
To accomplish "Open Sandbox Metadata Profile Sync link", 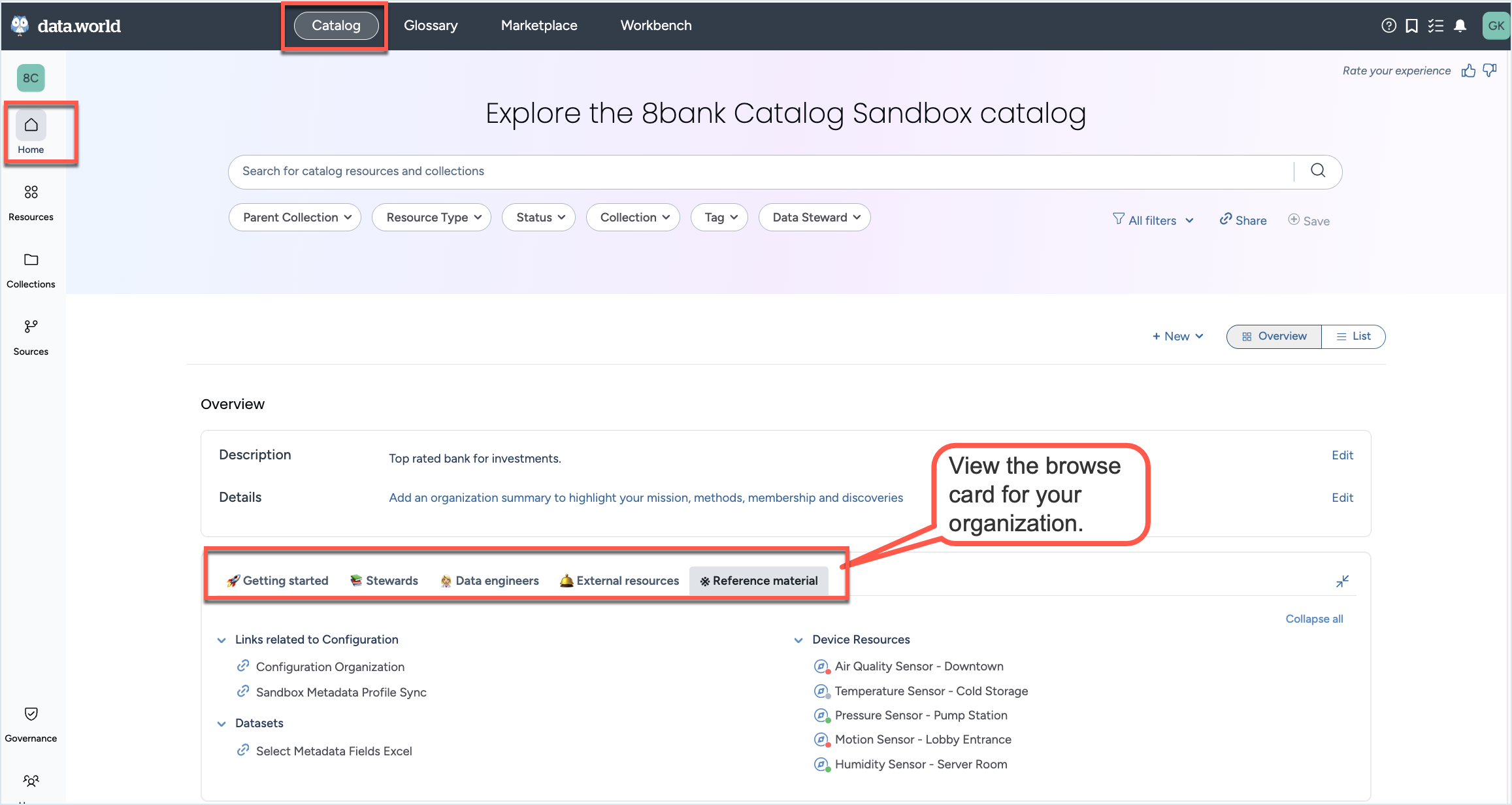I will tap(341, 693).
